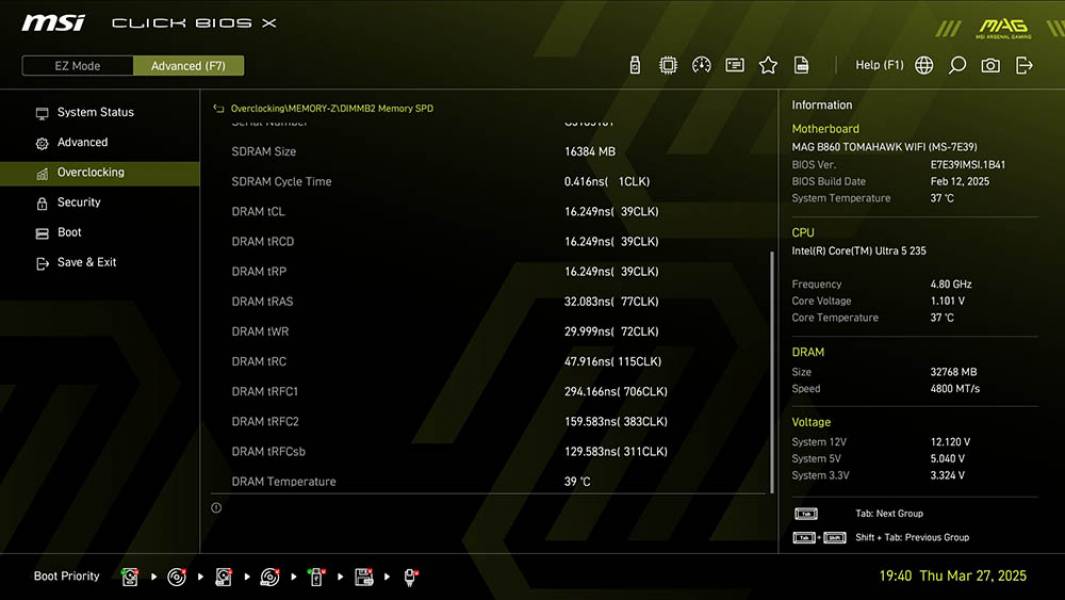Select the USB key boot device

(x=316, y=577)
